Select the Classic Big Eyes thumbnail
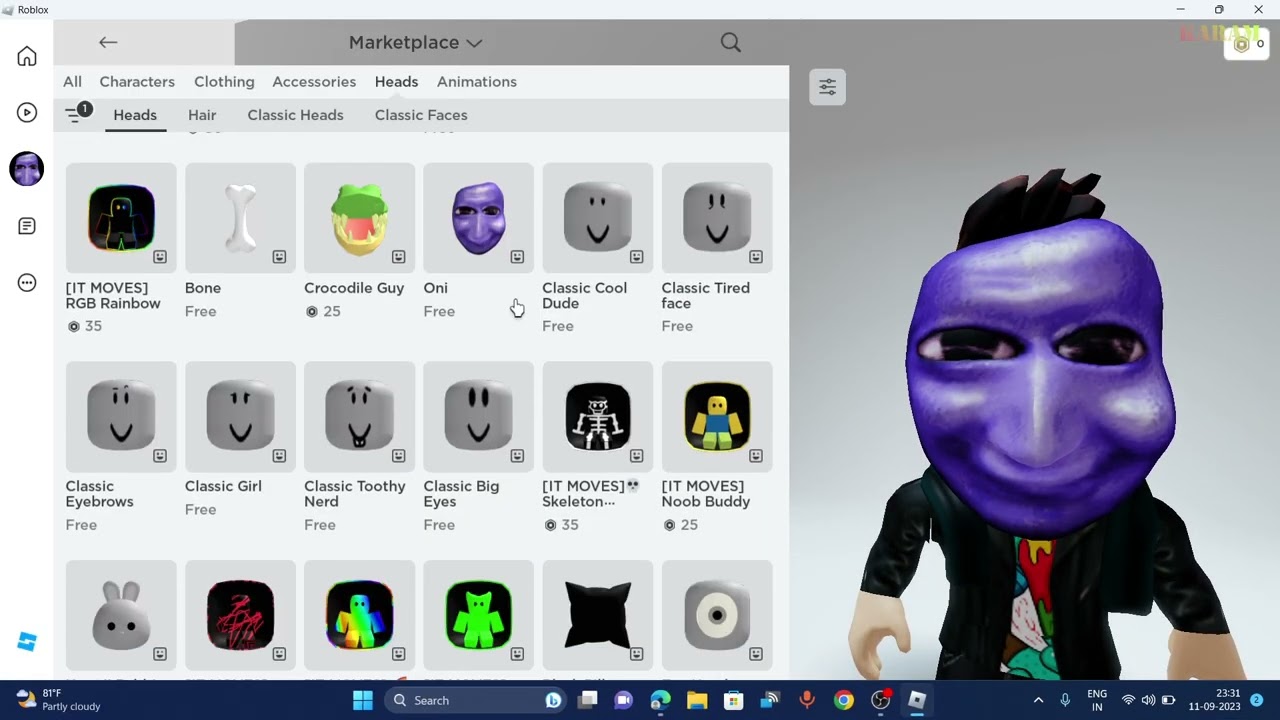 478,416
